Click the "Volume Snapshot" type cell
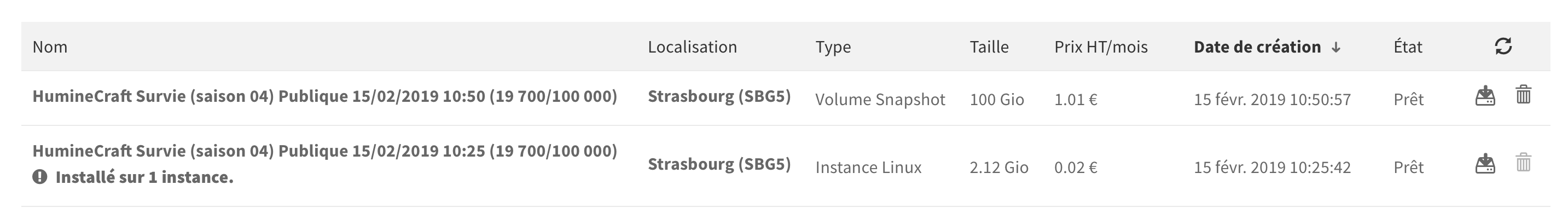 pyautogui.click(x=880, y=99)
